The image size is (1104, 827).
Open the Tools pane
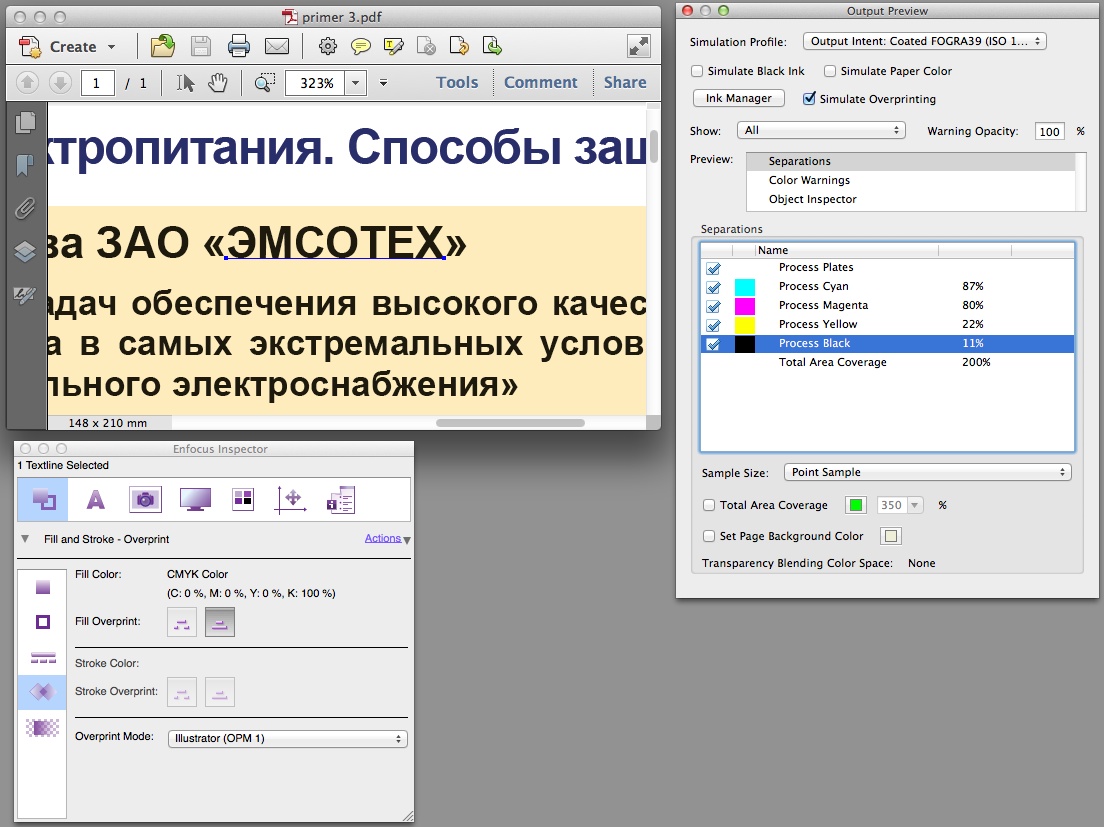pos(457,82)
